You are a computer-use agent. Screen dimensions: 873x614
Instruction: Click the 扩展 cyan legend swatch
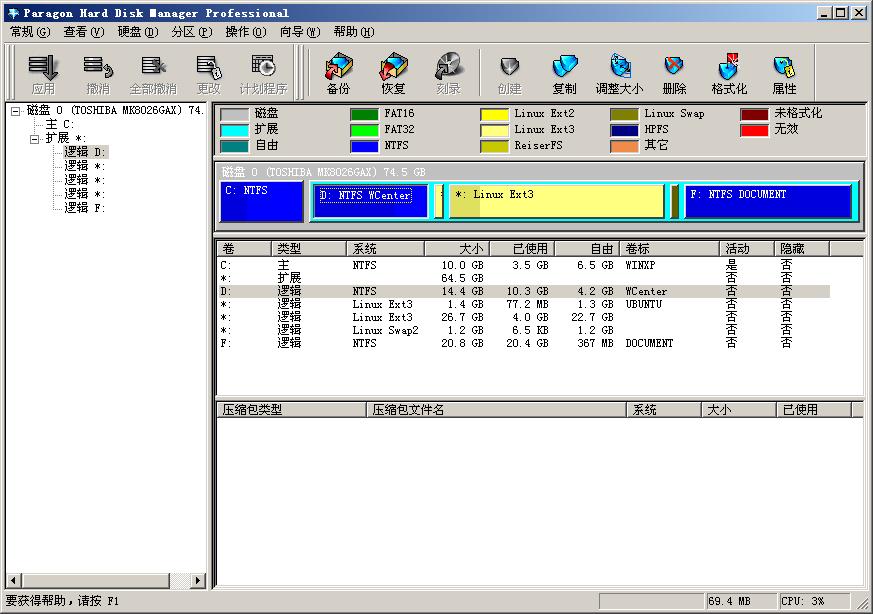234,130
